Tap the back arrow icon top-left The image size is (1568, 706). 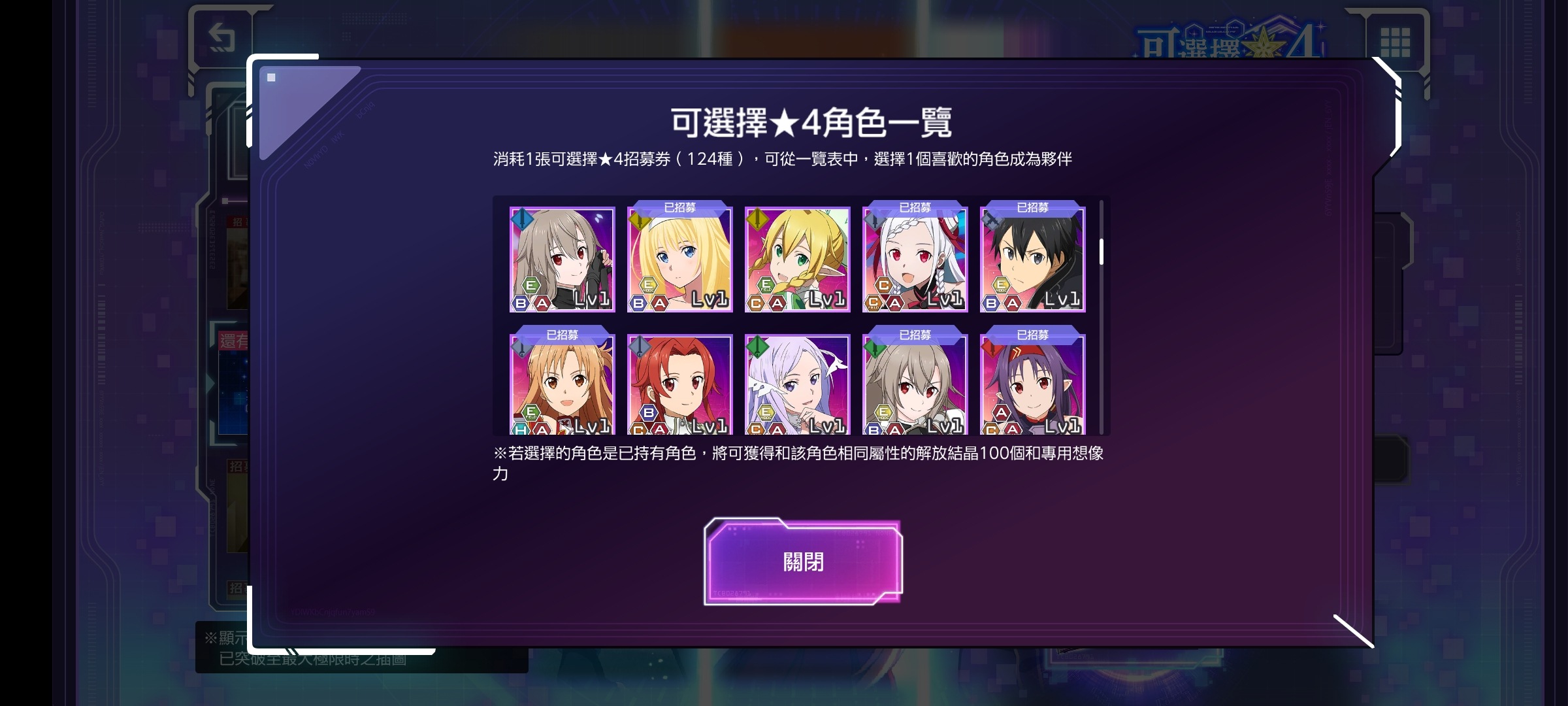pyautogui.click(x=221, y=38)
